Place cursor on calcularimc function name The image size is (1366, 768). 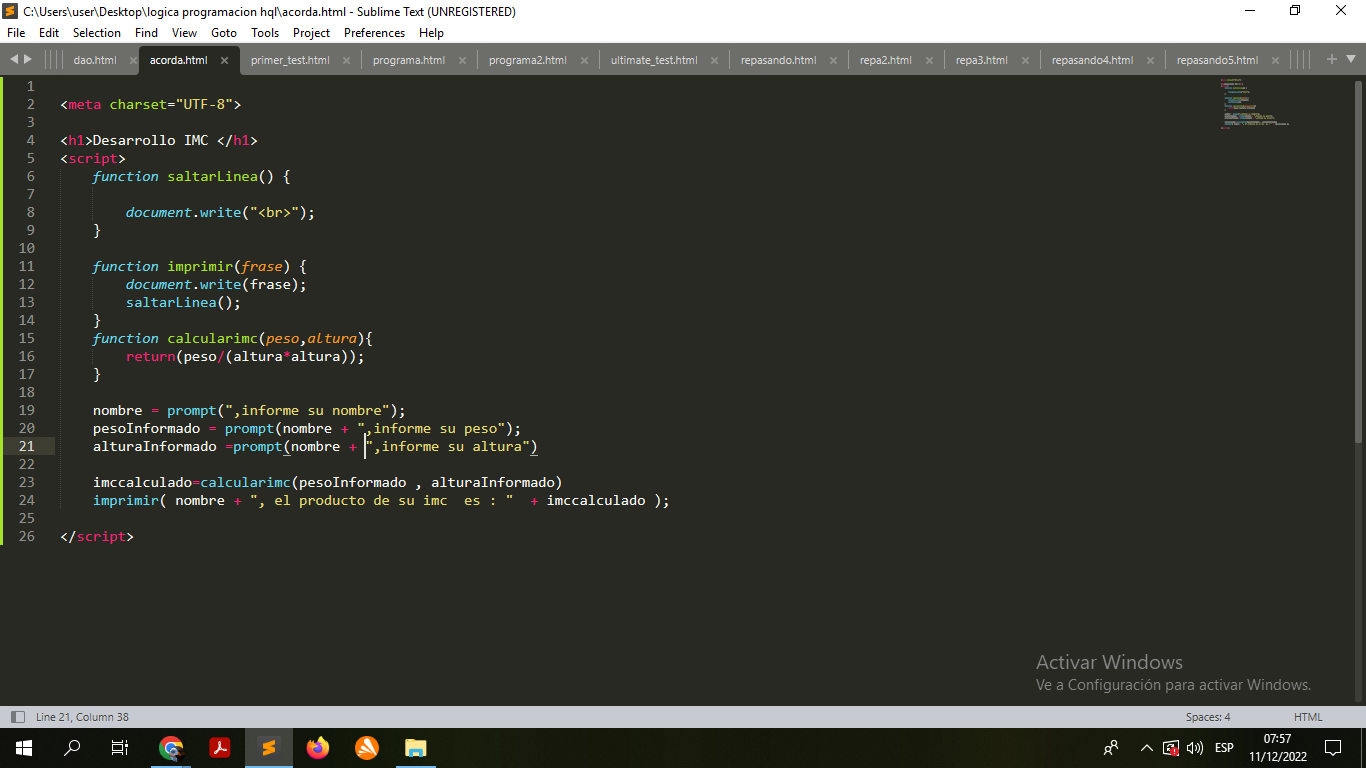point(212,338)
